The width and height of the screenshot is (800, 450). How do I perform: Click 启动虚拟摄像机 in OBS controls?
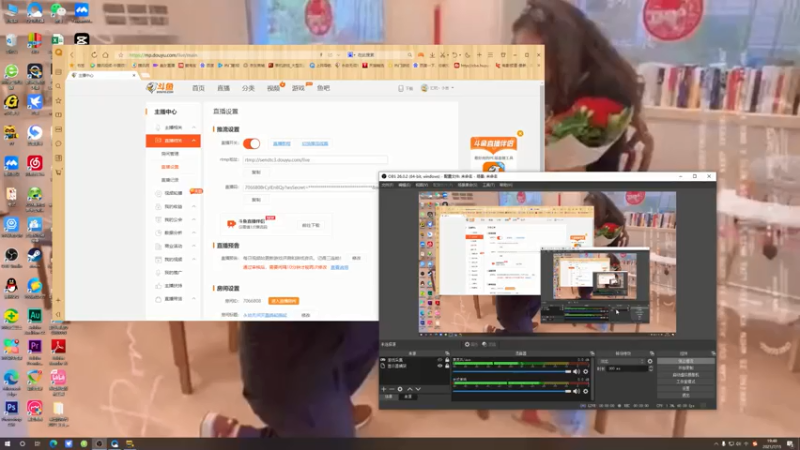click(686, 374)
